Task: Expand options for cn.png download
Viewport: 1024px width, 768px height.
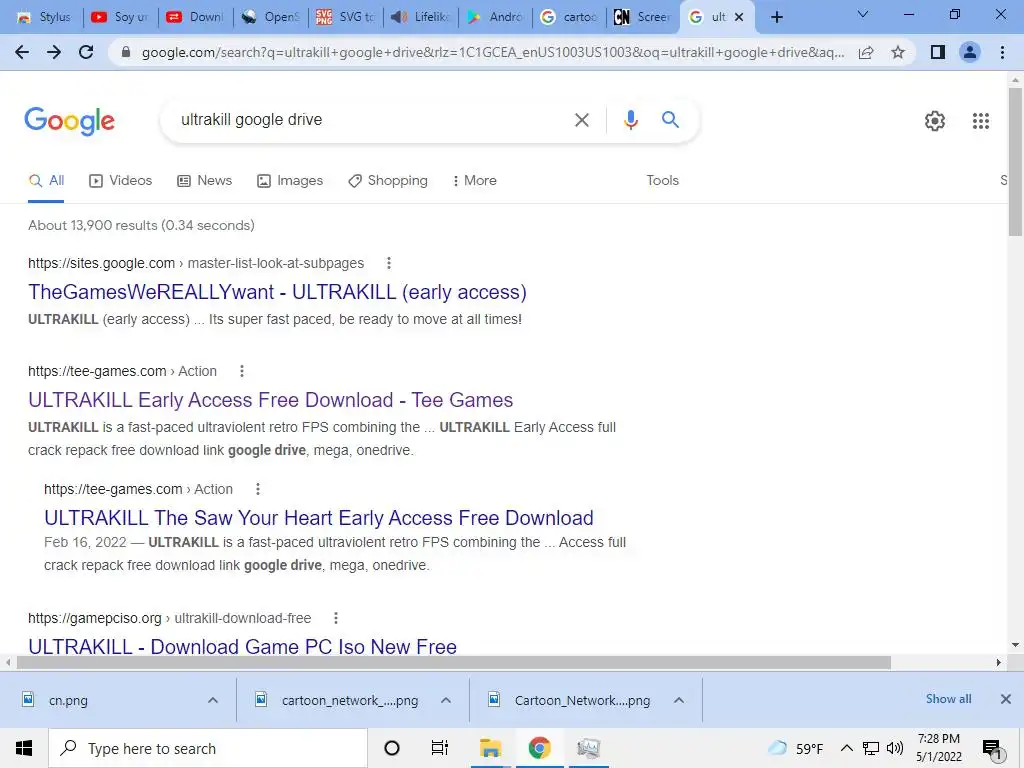Action: coord(213,700)
